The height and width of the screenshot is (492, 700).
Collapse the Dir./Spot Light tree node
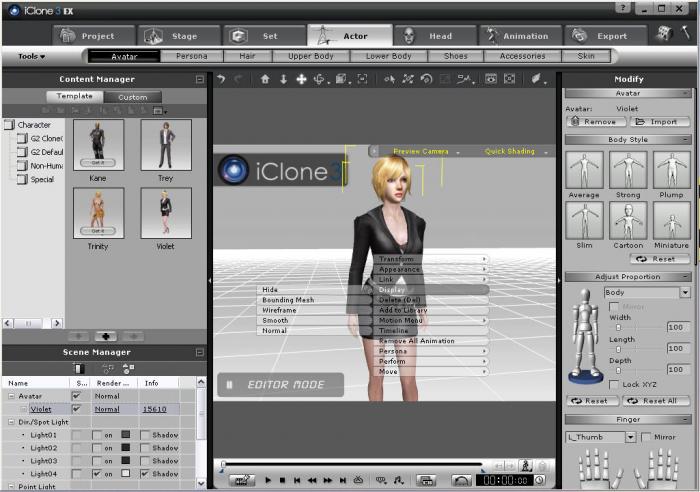[11, 421]
